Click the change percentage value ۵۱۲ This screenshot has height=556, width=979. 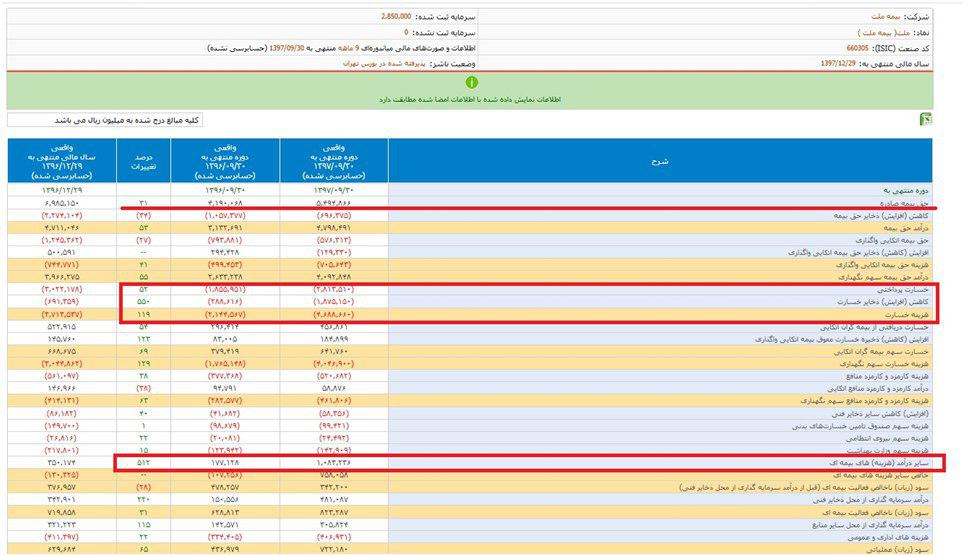(x=144, y=463)
